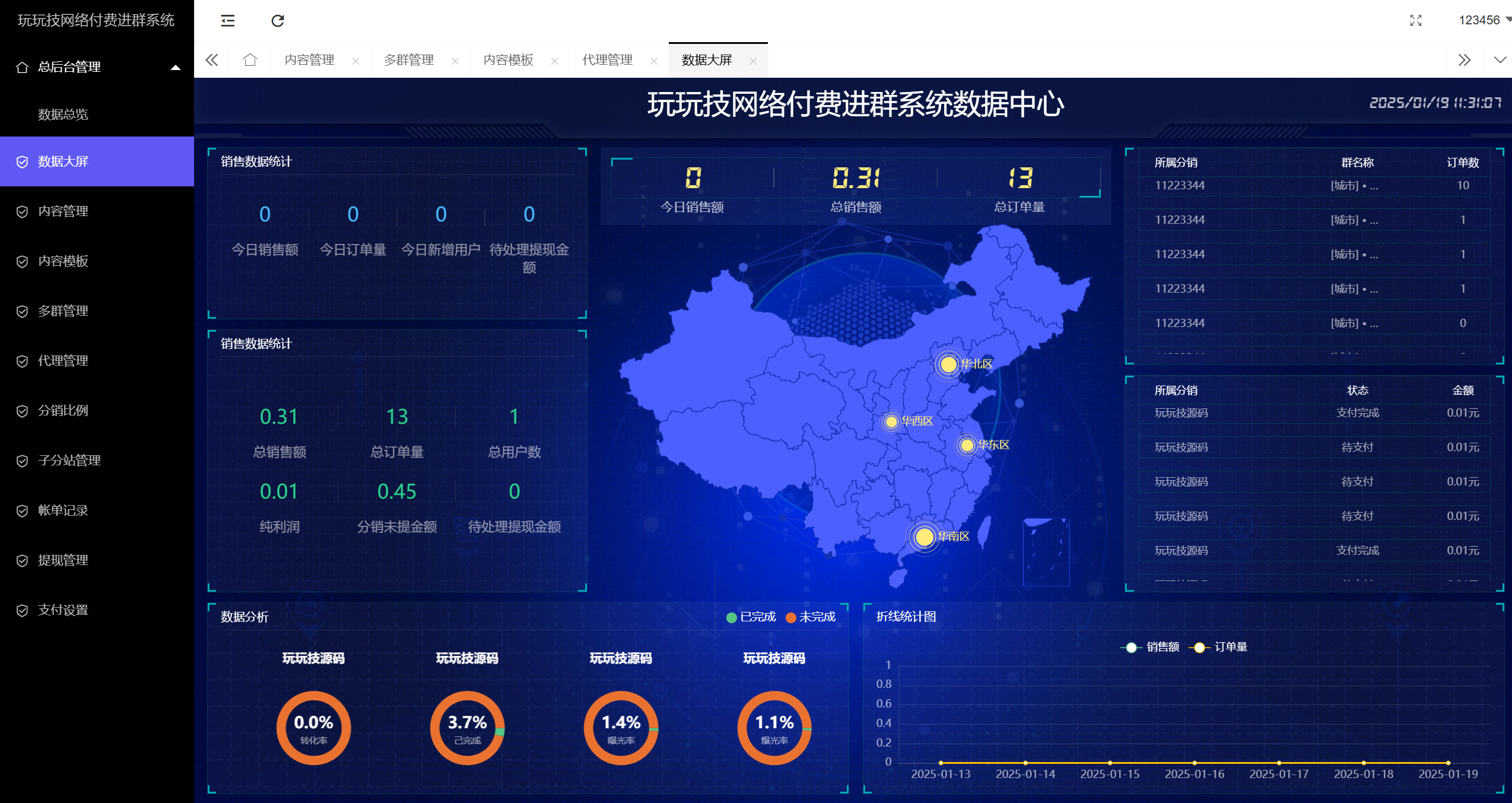
Task: Open the tab options dropdown arrow
Action: (x=1500, y=60)
